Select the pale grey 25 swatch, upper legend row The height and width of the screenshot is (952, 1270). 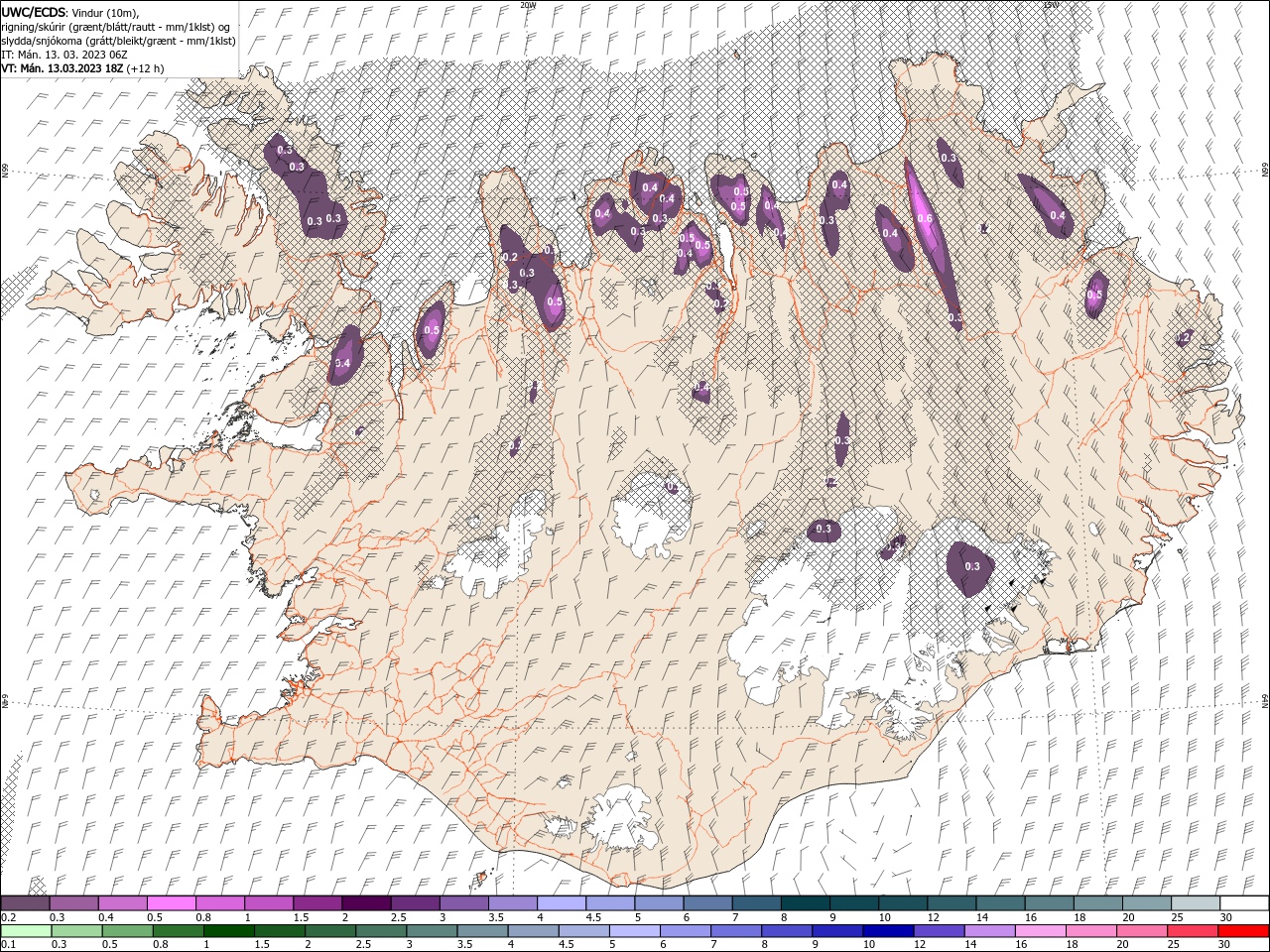click(x=1197, y=903)
